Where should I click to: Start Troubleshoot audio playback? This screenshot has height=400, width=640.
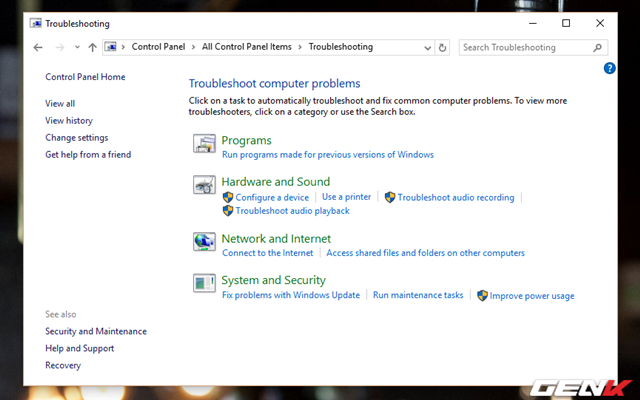(292, 211)
